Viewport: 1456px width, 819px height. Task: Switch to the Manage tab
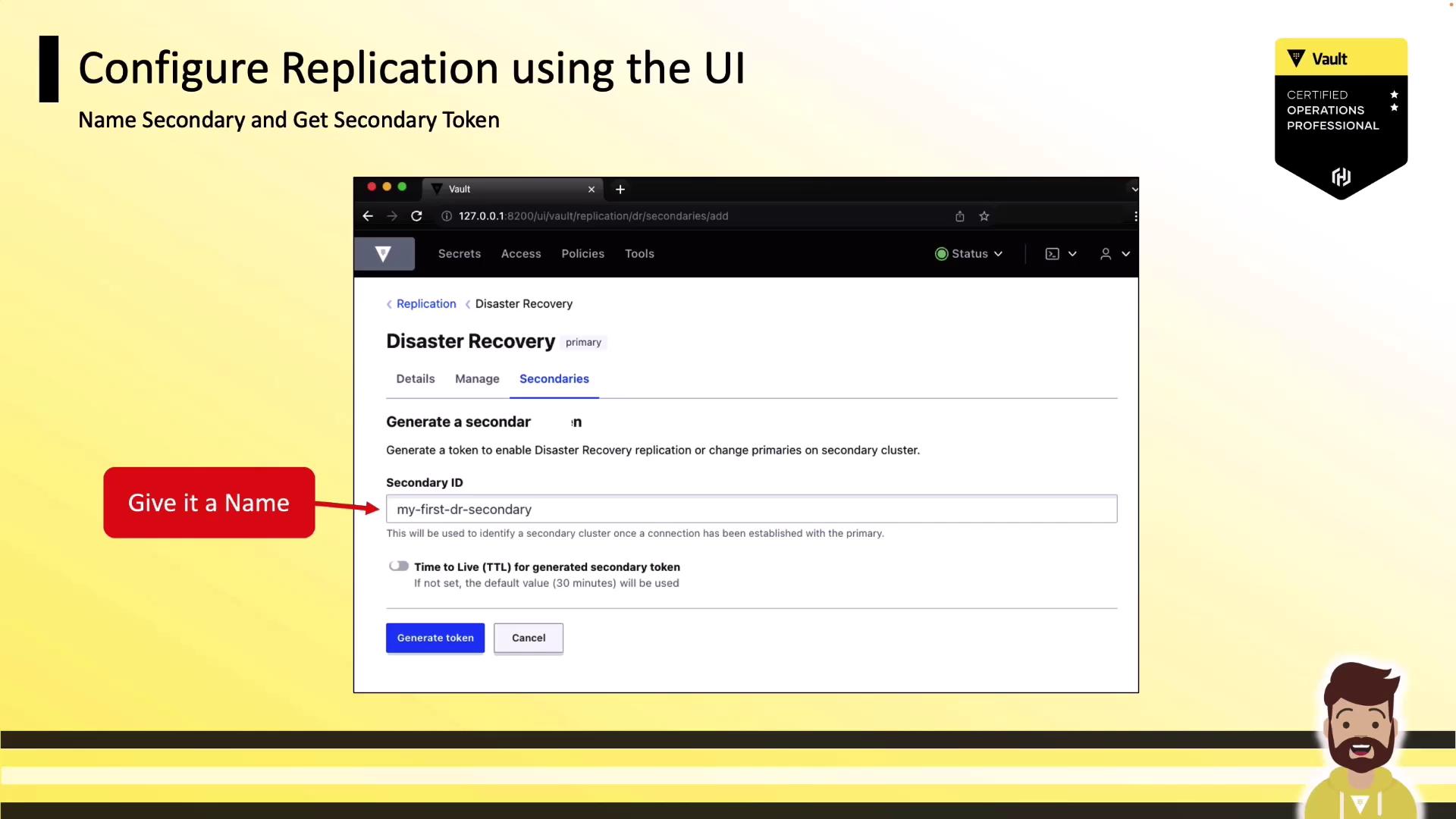[477, 378]
